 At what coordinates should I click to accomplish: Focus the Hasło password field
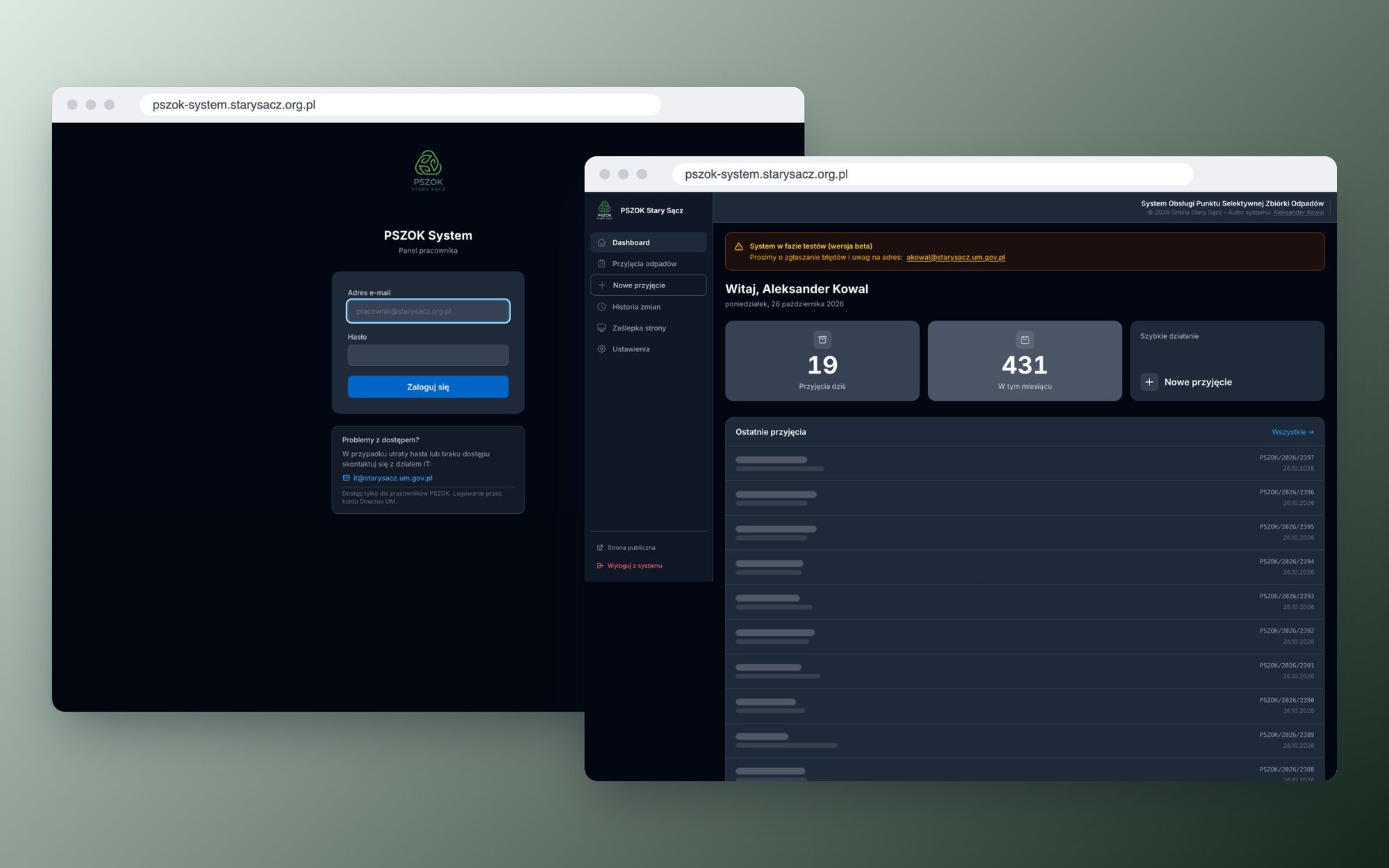(x=428, y=355)
